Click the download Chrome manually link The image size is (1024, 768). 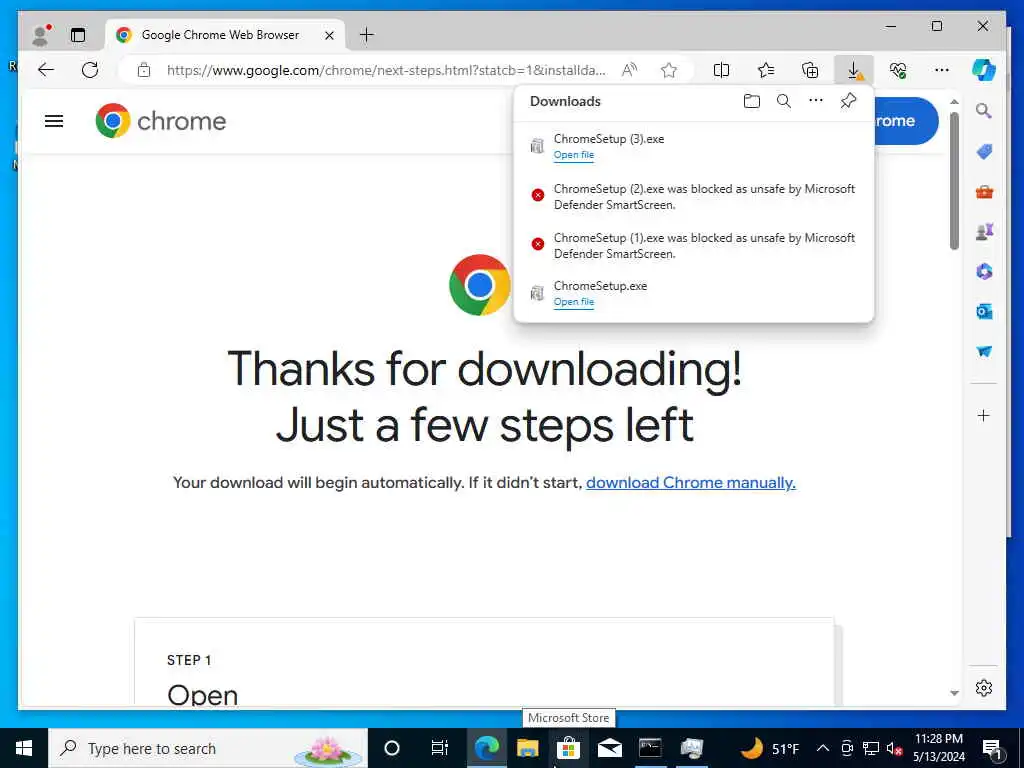(x=690, y=483)
